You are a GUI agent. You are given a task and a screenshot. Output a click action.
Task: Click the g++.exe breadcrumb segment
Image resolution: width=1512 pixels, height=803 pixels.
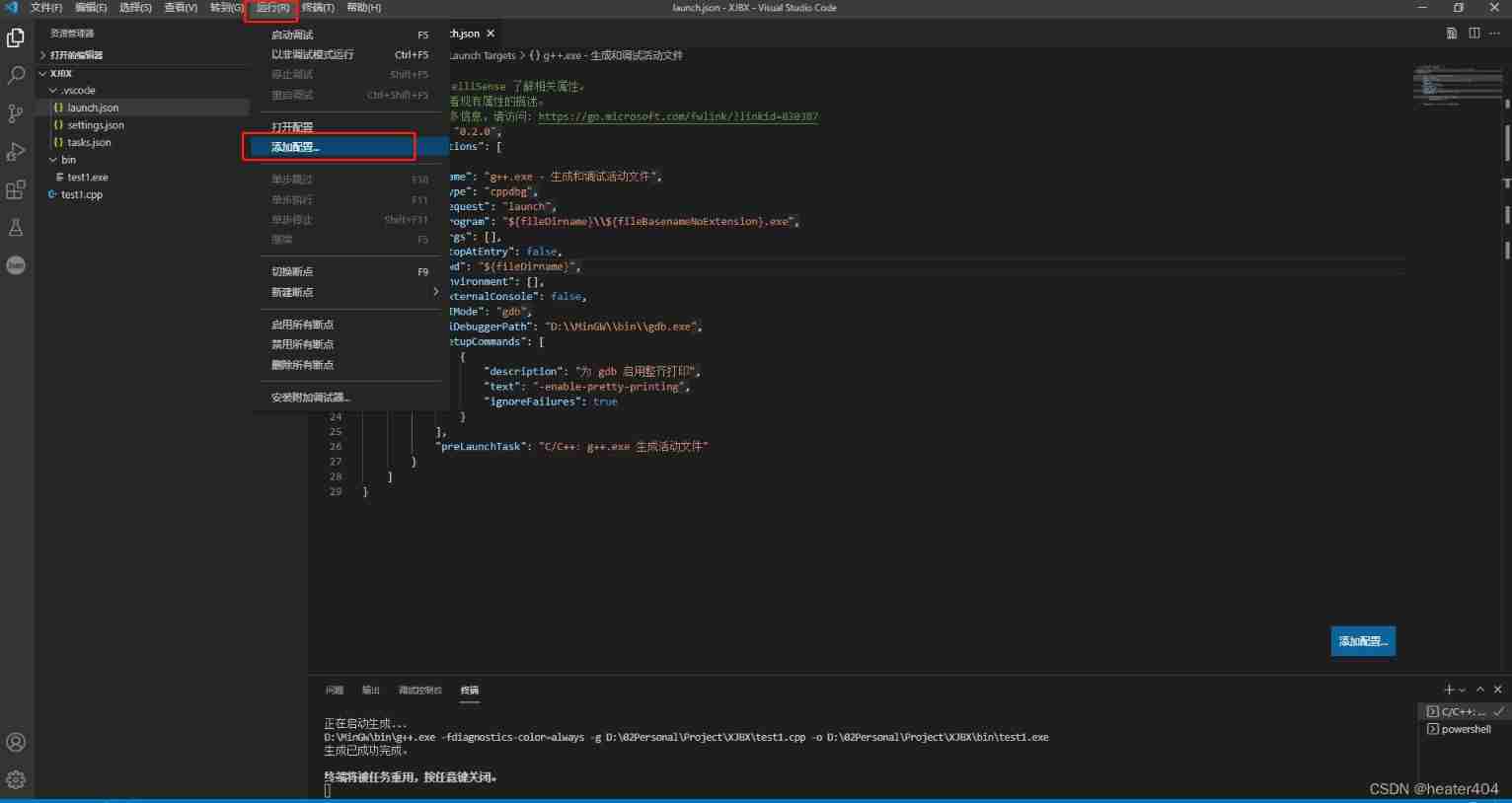point(606,55)
